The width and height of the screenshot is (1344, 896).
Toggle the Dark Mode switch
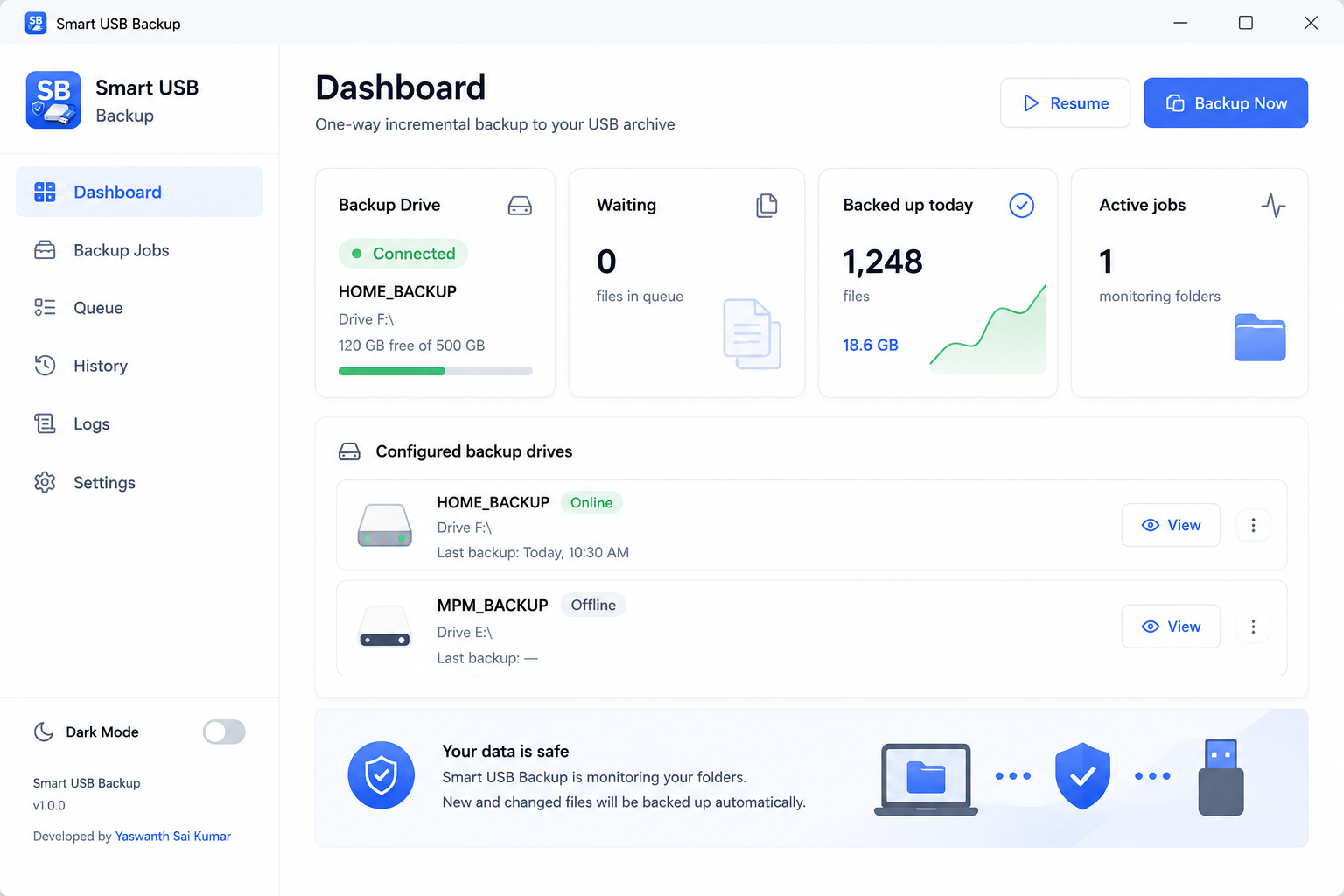click(x=224, y=731)
